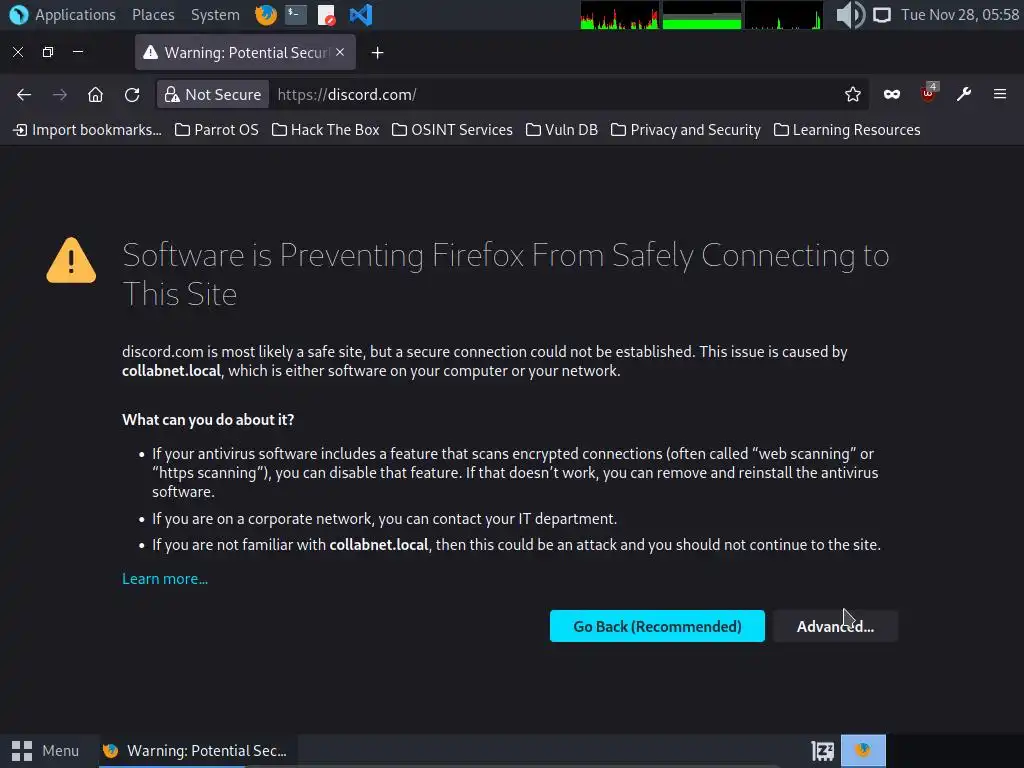Launch the terminal from the top panel
The image size is (1024, 768).
(296, 14)
